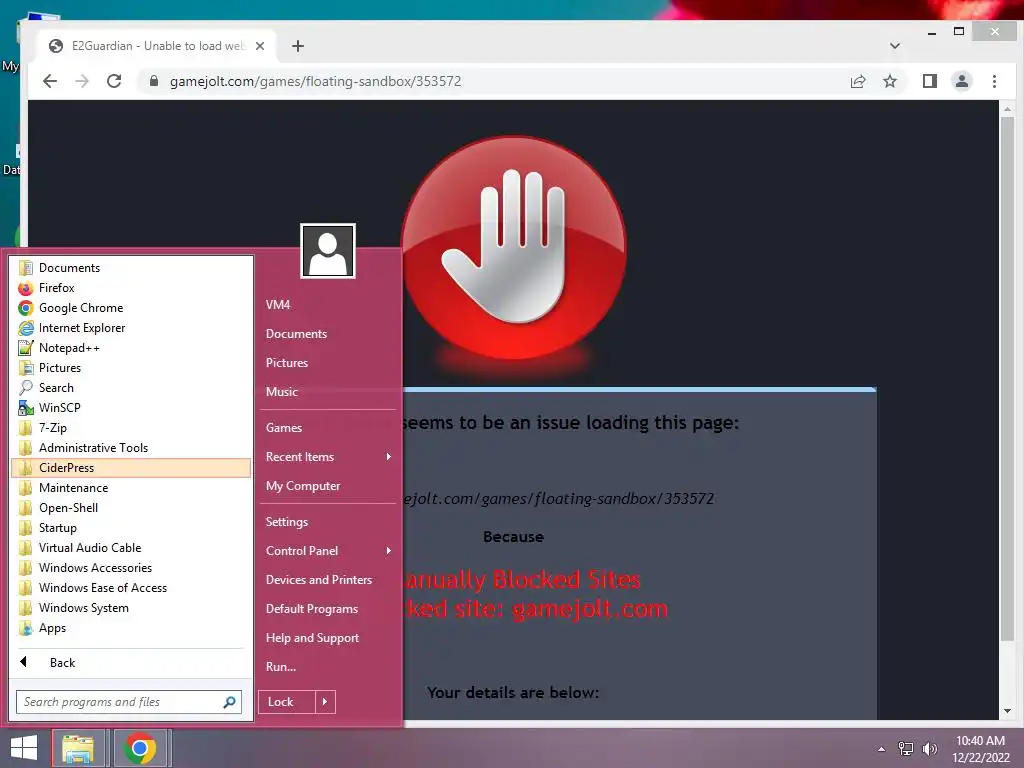Click the Windows Start button
The image size is (1024, 768).
[24, 748]
